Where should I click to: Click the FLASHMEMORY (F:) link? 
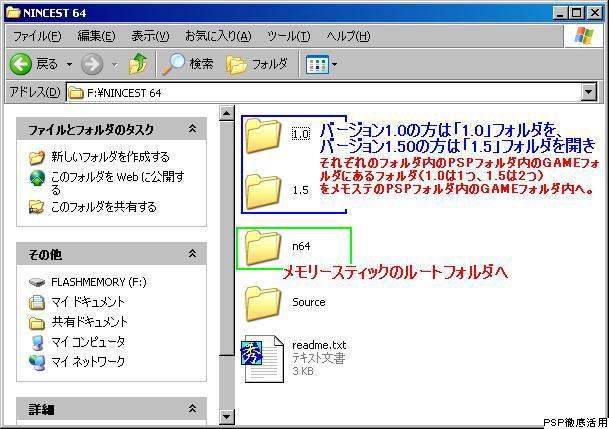coord(99,282)
